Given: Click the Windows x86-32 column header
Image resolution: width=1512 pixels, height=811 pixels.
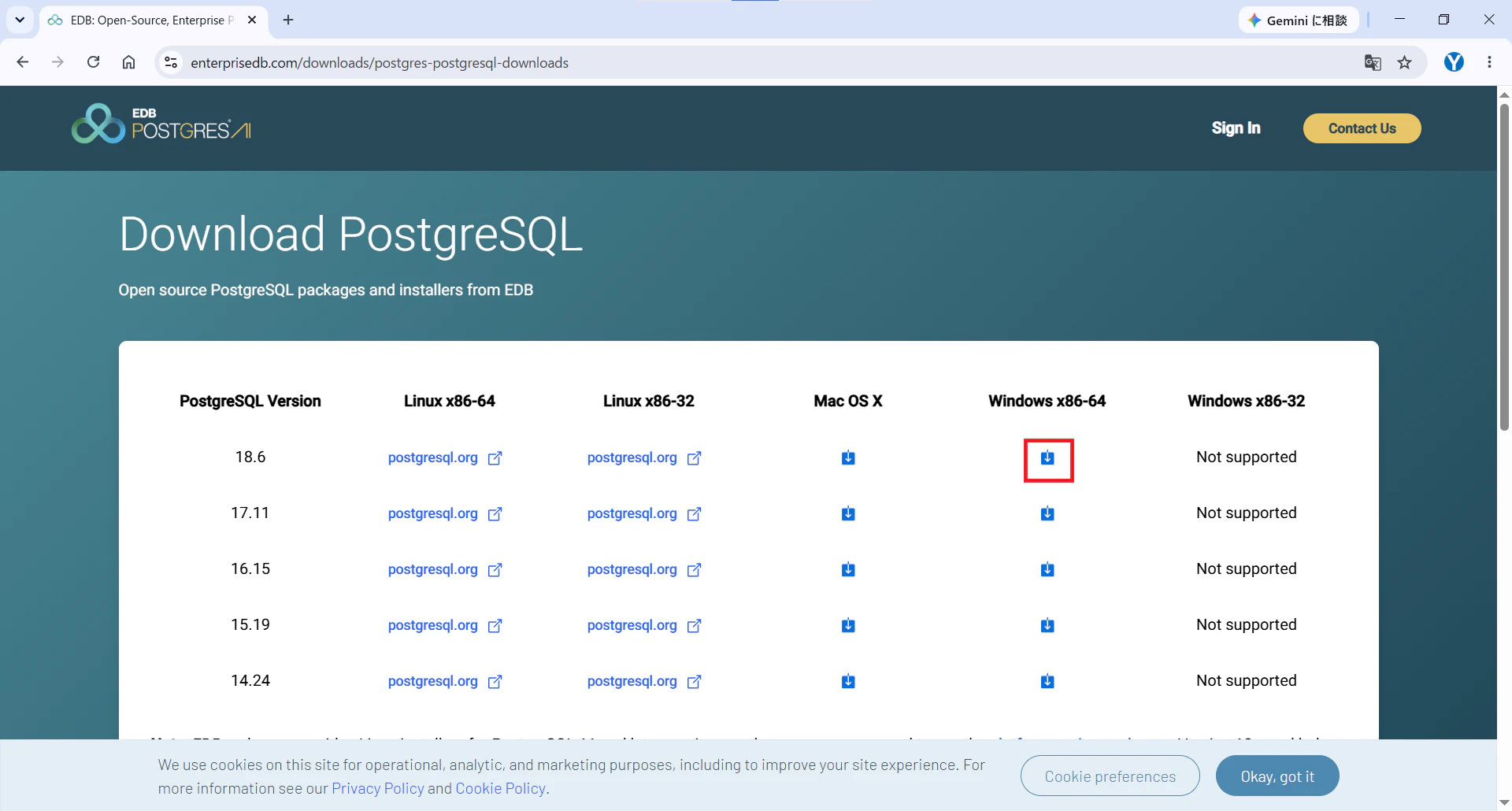Looking at the screenshot, I should click(1247, 401).
